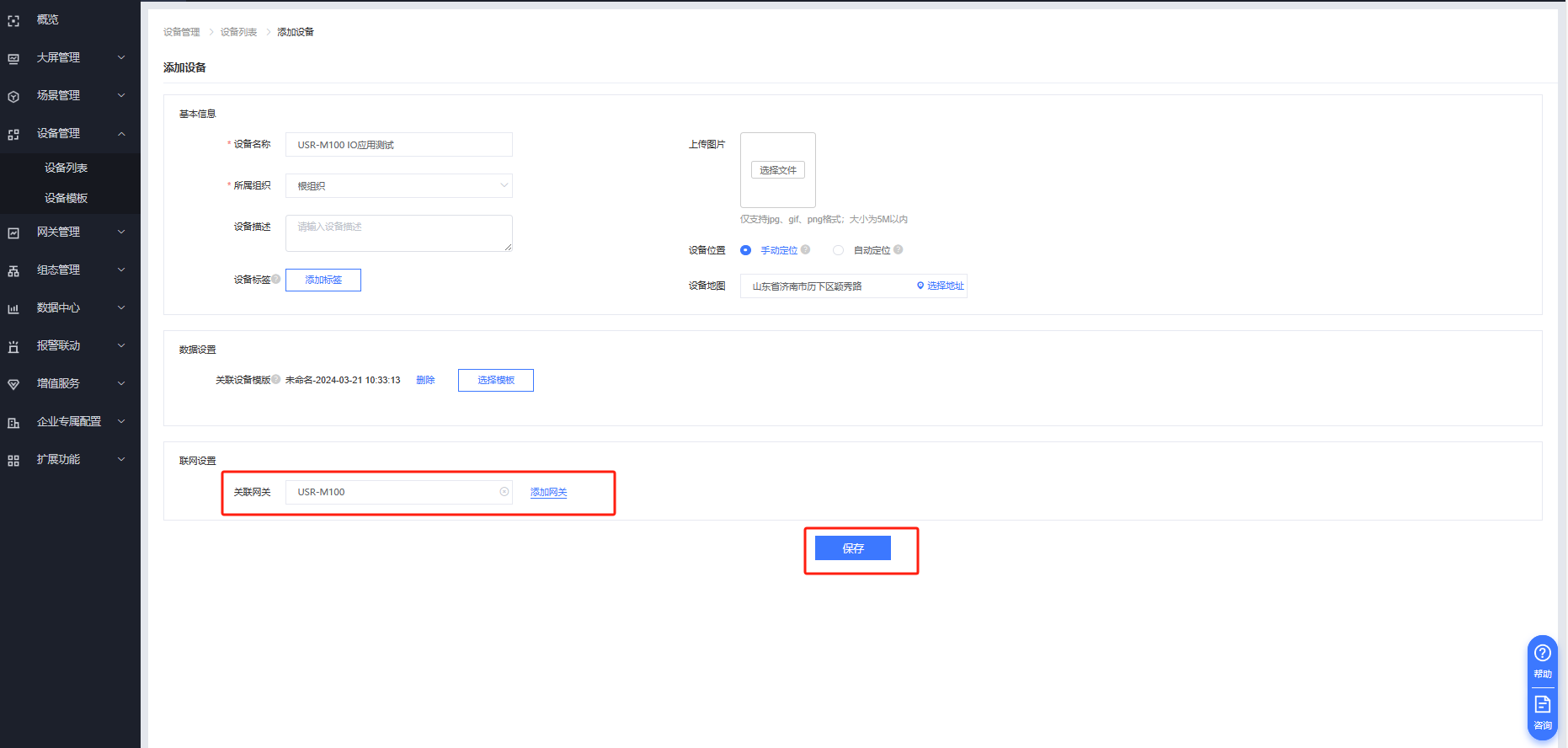Click the location pin icon for 选择地址
1568x748 pixels.
(920, 286)
